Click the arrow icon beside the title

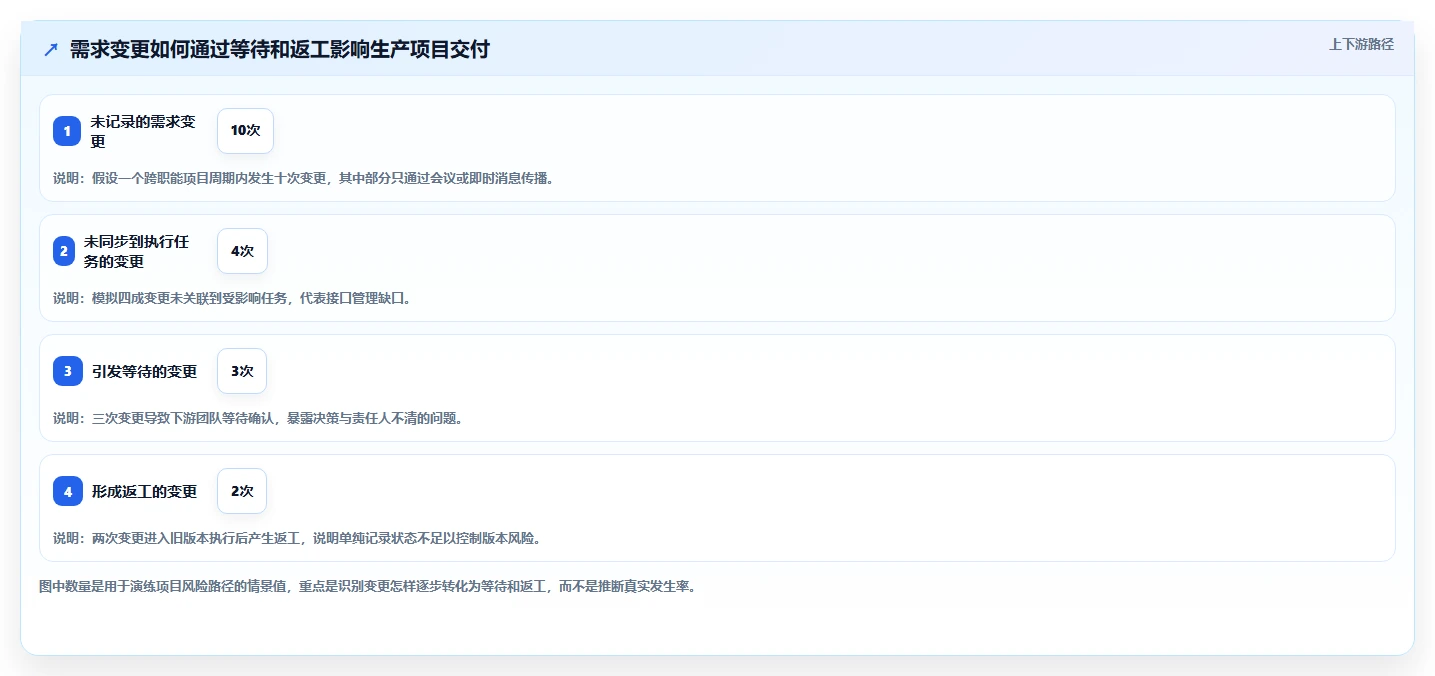click(x=51, y=49)
